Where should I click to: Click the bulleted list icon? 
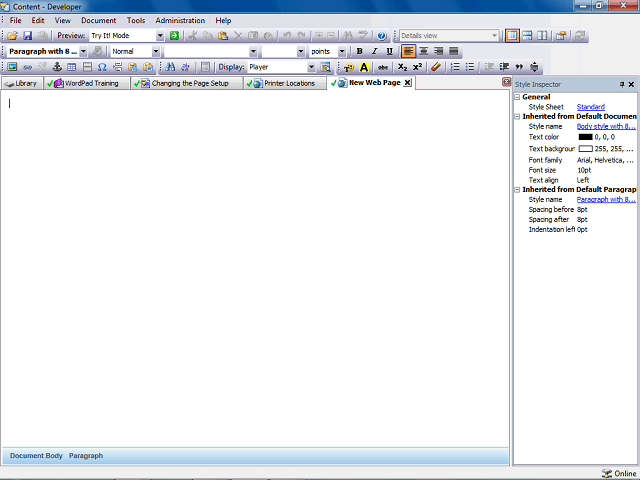[470, 67]
